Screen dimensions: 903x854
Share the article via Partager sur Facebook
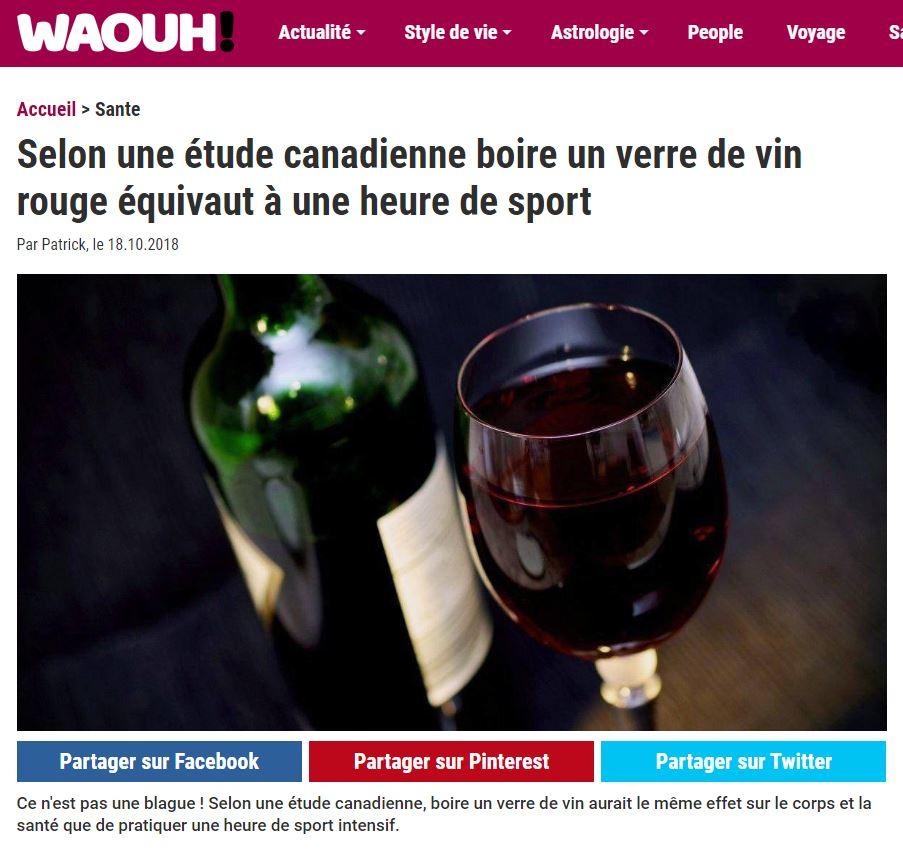(x=159, y=761)
